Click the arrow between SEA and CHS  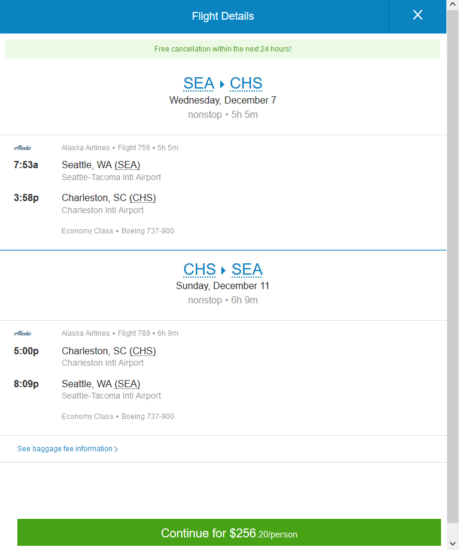[x=222, y=84]
